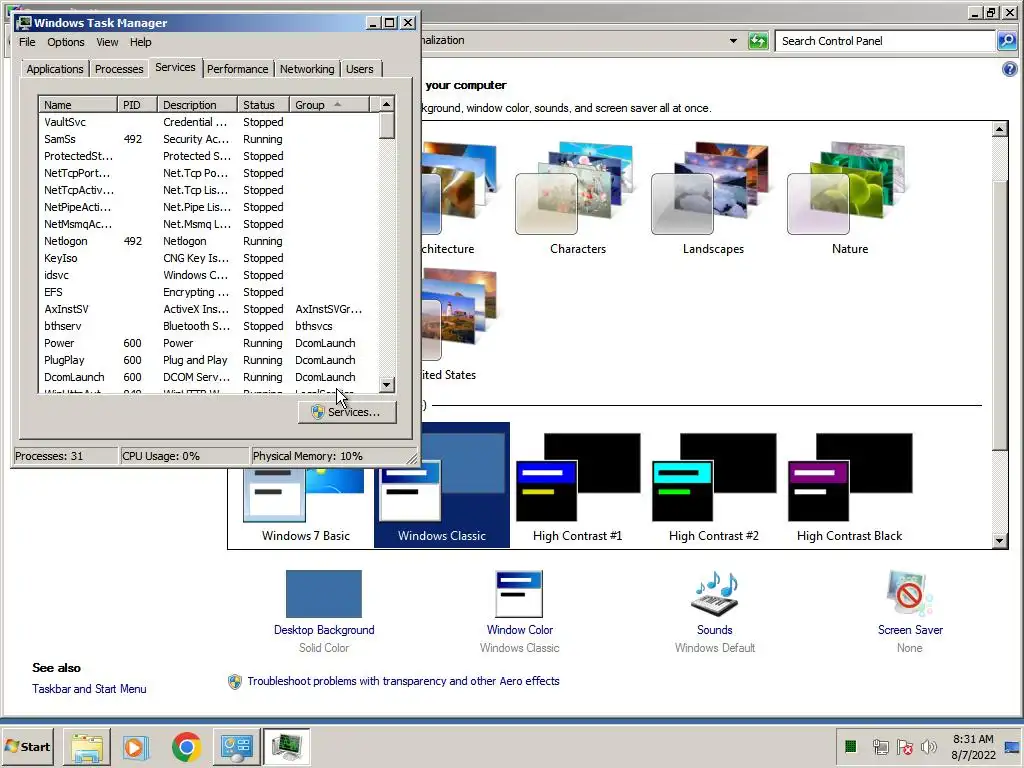The height and width of the screenshot is (768, 1024).
Task: Open Google Chrome from the taskbar
Action: (186, 746)
